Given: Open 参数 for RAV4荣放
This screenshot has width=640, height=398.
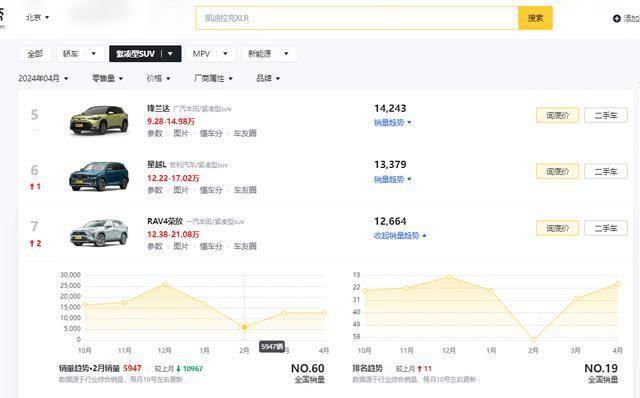Looking at the screenshot, I should point(155,247).
